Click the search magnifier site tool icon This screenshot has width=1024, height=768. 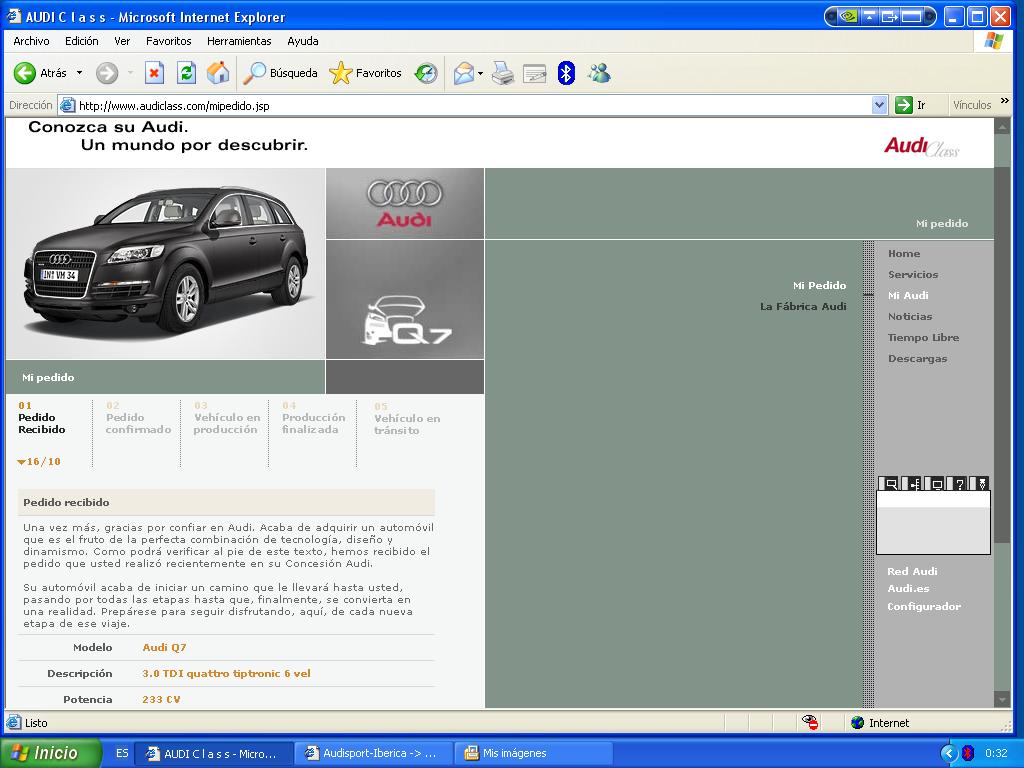click(891, 483)
